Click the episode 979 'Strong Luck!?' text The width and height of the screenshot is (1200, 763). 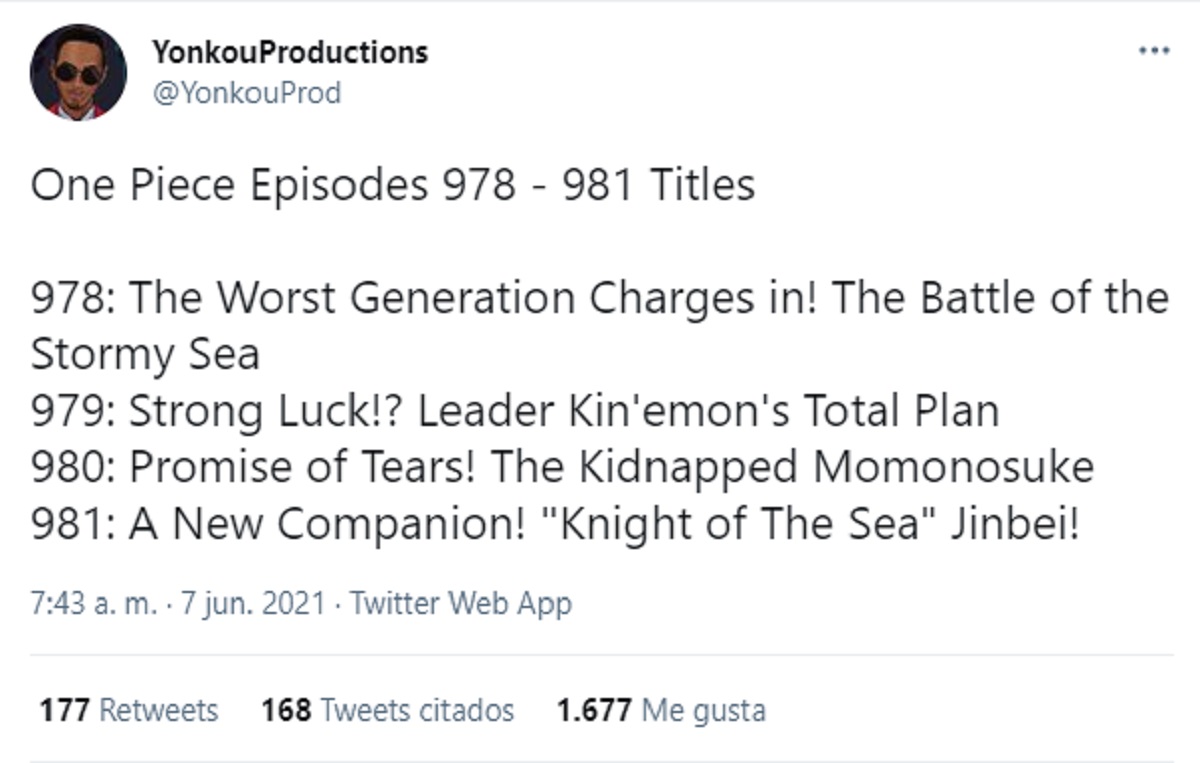267,411
